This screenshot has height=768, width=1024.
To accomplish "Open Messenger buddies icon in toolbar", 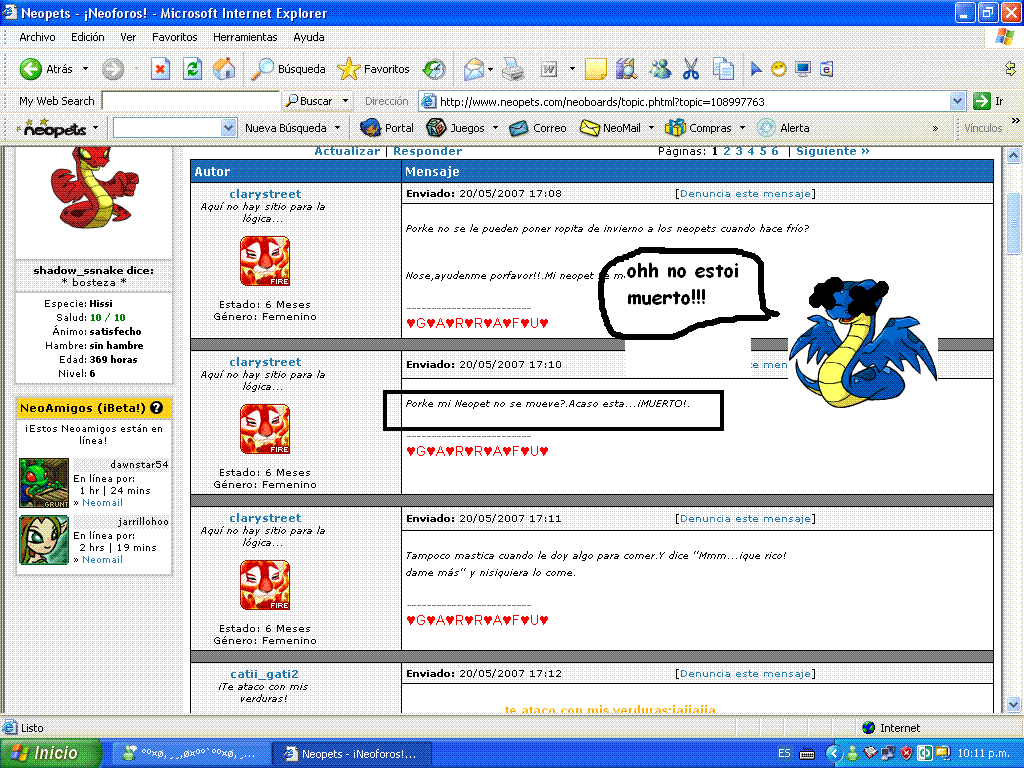I will (660, 69).
